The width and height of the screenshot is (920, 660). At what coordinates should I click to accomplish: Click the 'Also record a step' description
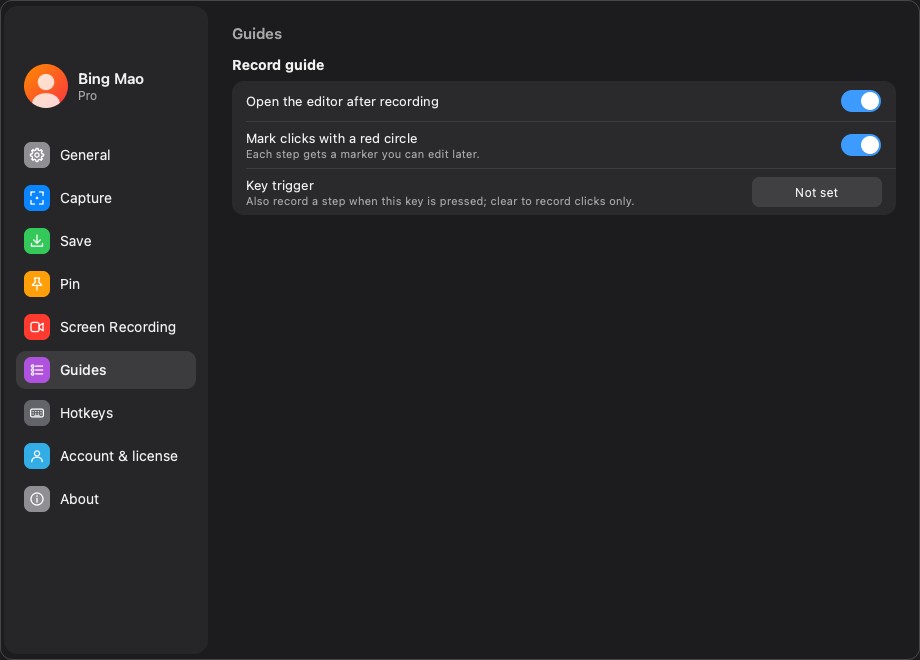(x=440, y=201)
